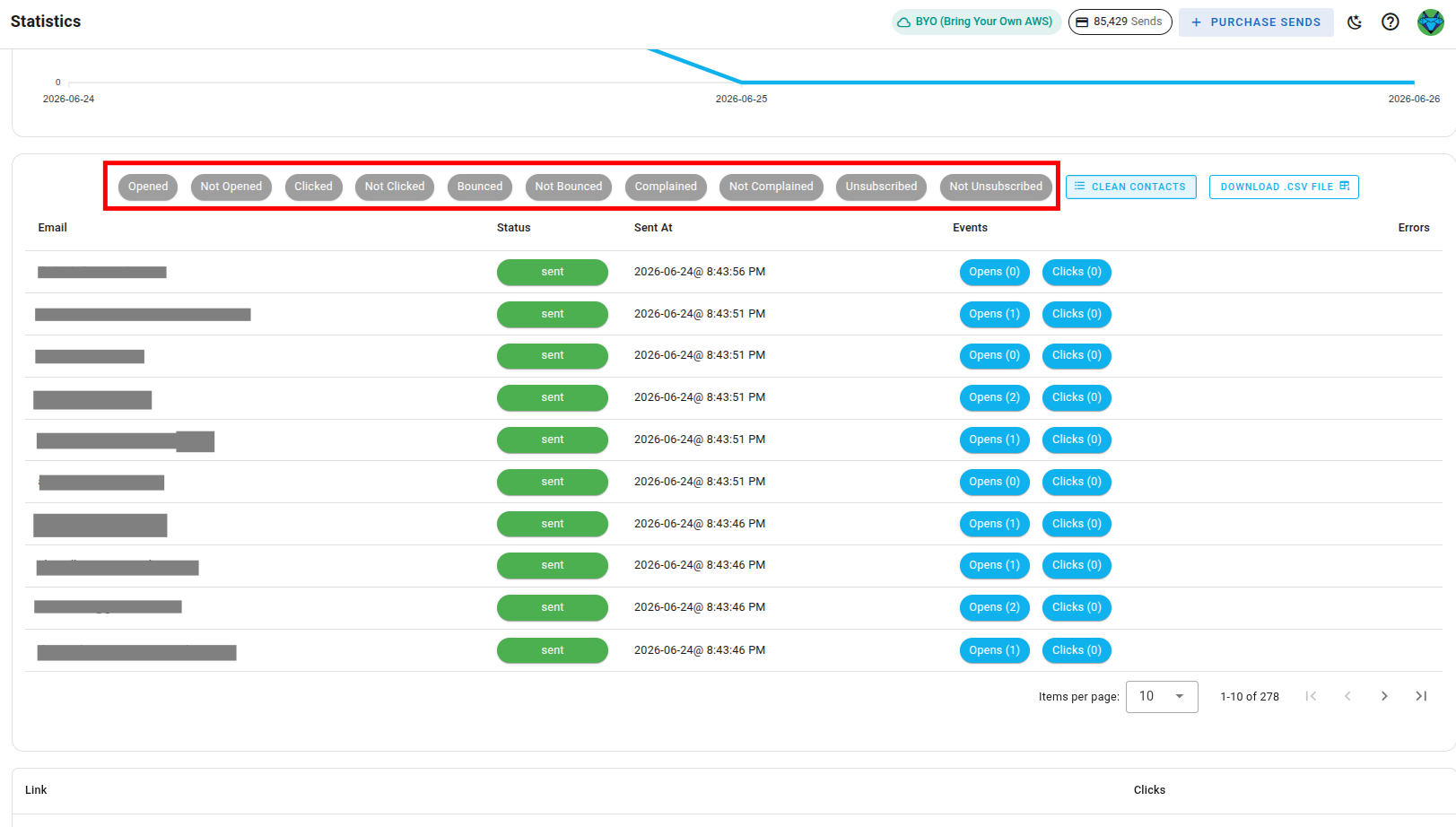Open the Items per page dropdown
Screen dimensions: 1456x827
click(x=1162, y=696)
